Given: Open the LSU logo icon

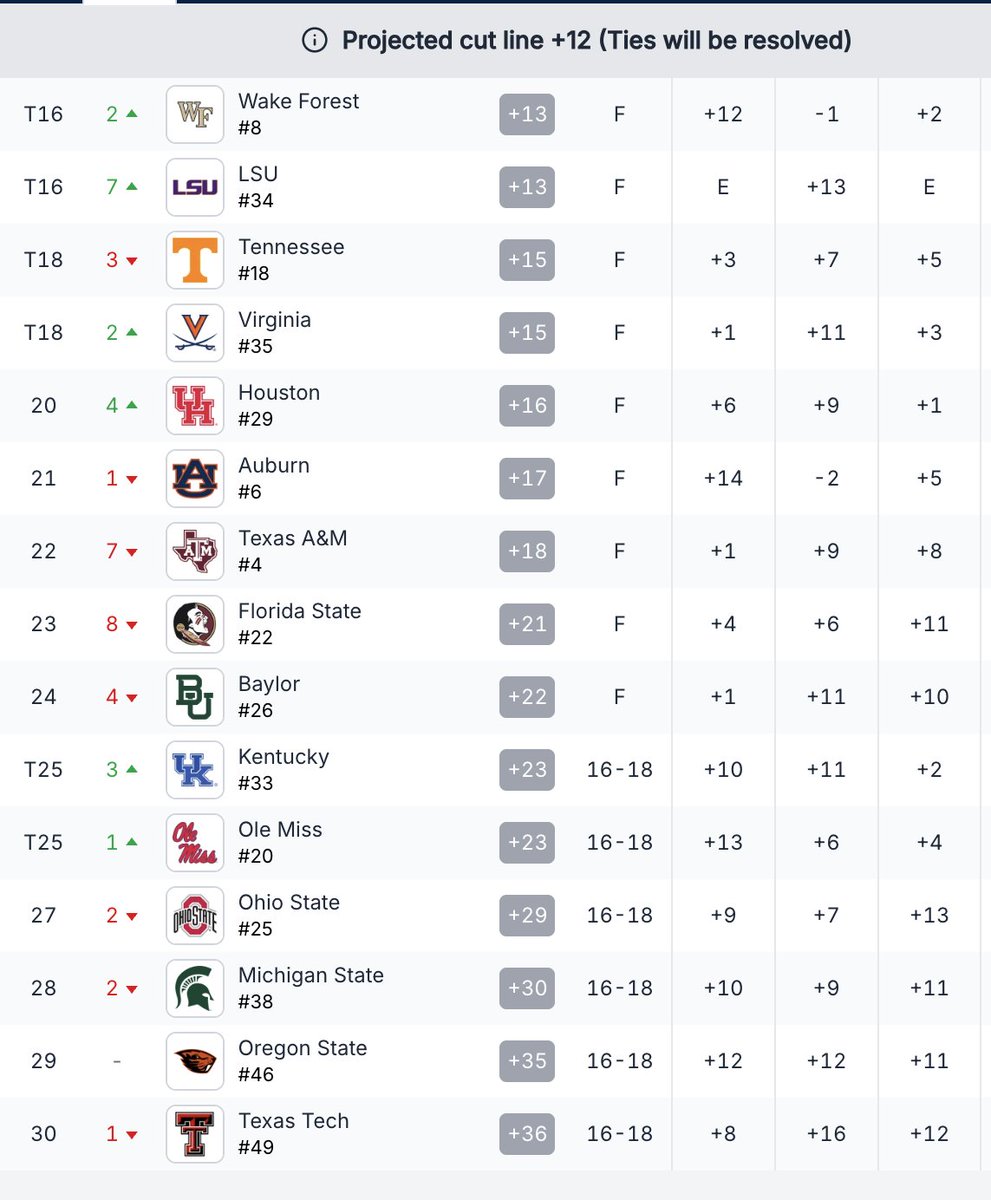Looking at the screenshot, I should point(195,187).
